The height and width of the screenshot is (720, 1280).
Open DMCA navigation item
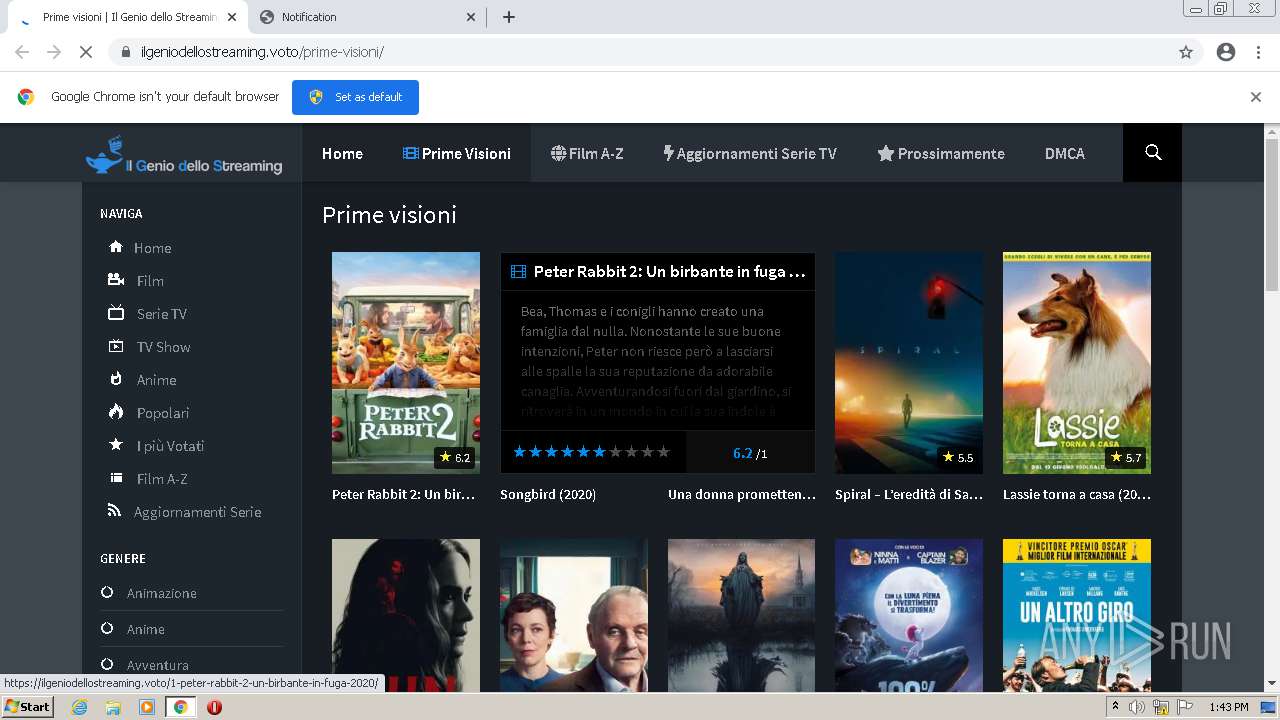tap(1064, 153)
